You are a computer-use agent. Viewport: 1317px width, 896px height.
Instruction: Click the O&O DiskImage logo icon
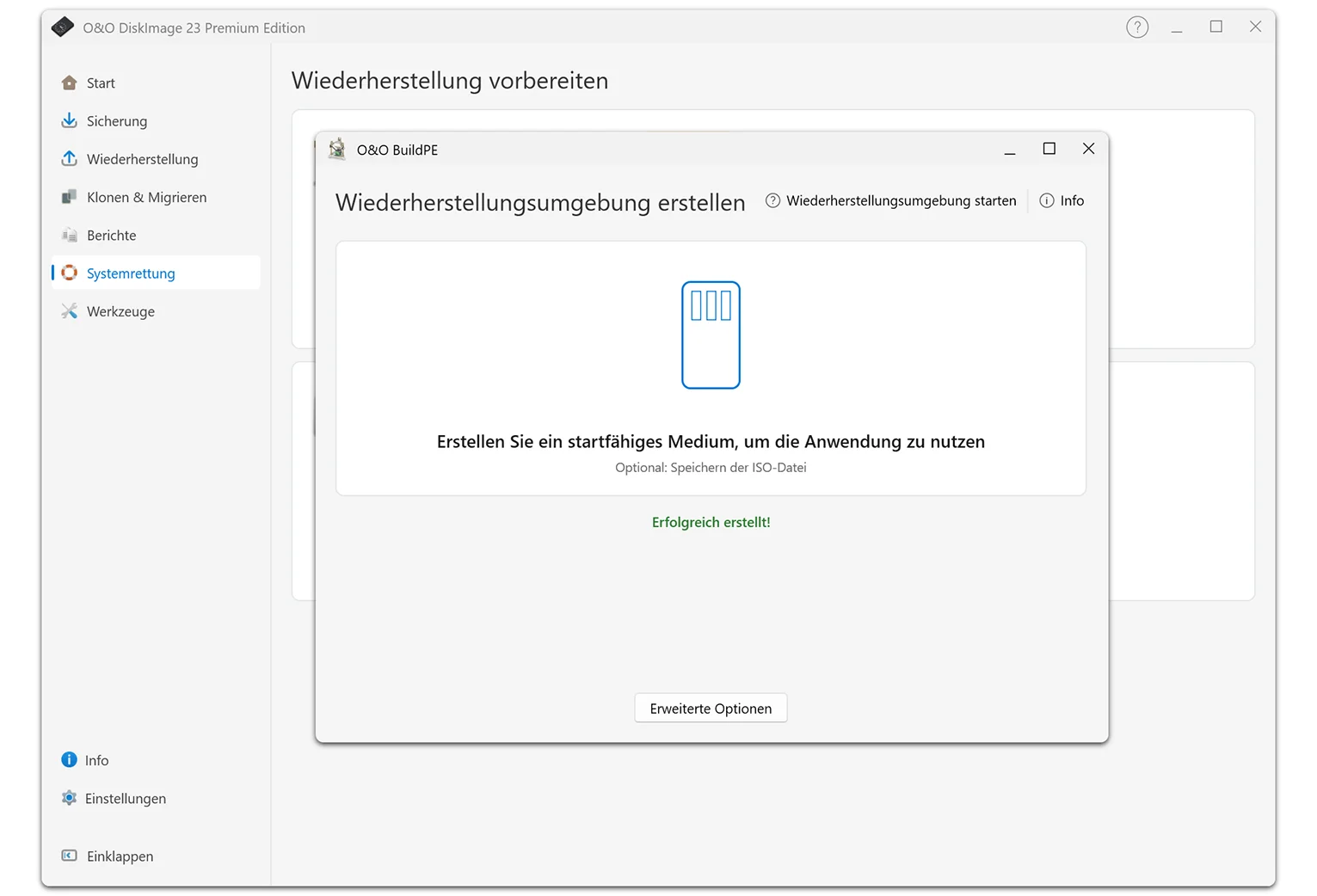tap(63, 28)
